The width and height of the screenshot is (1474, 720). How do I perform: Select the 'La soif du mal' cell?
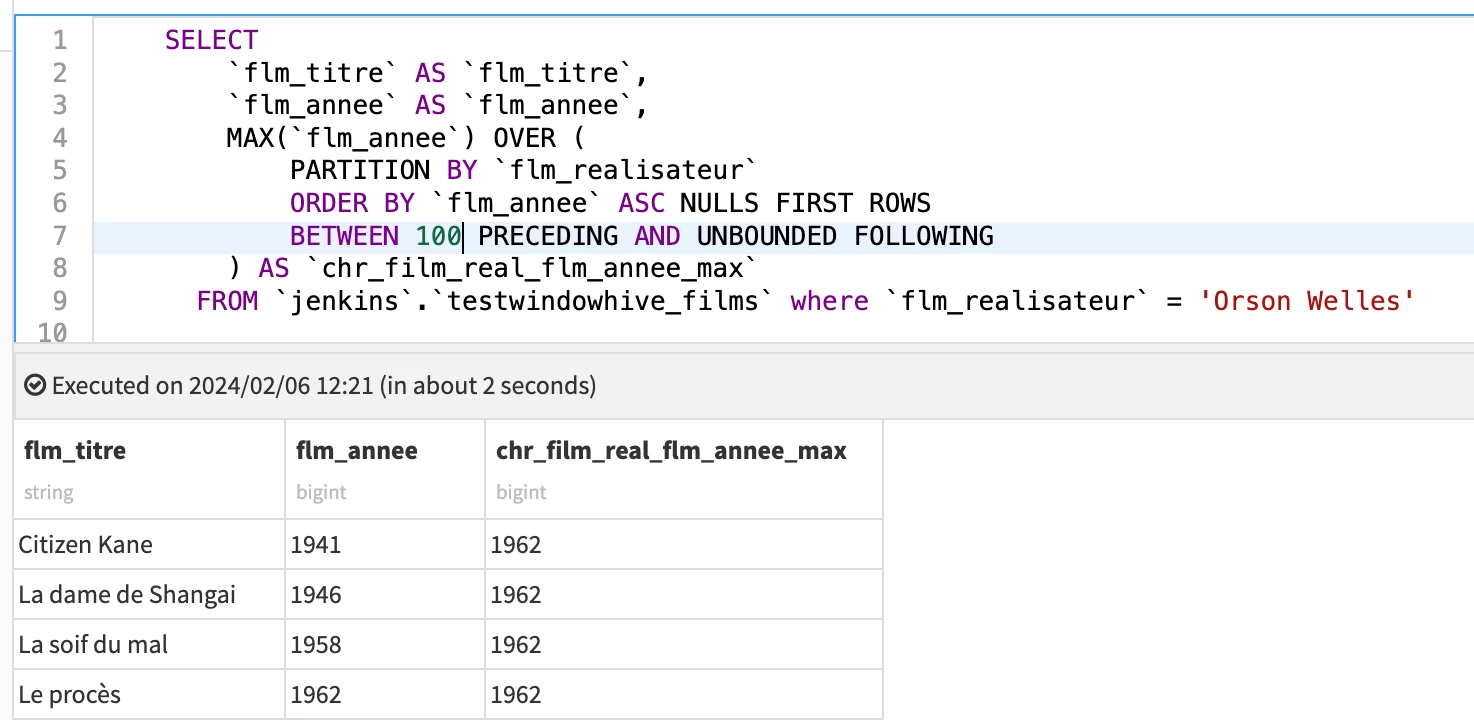click(150, 645)
